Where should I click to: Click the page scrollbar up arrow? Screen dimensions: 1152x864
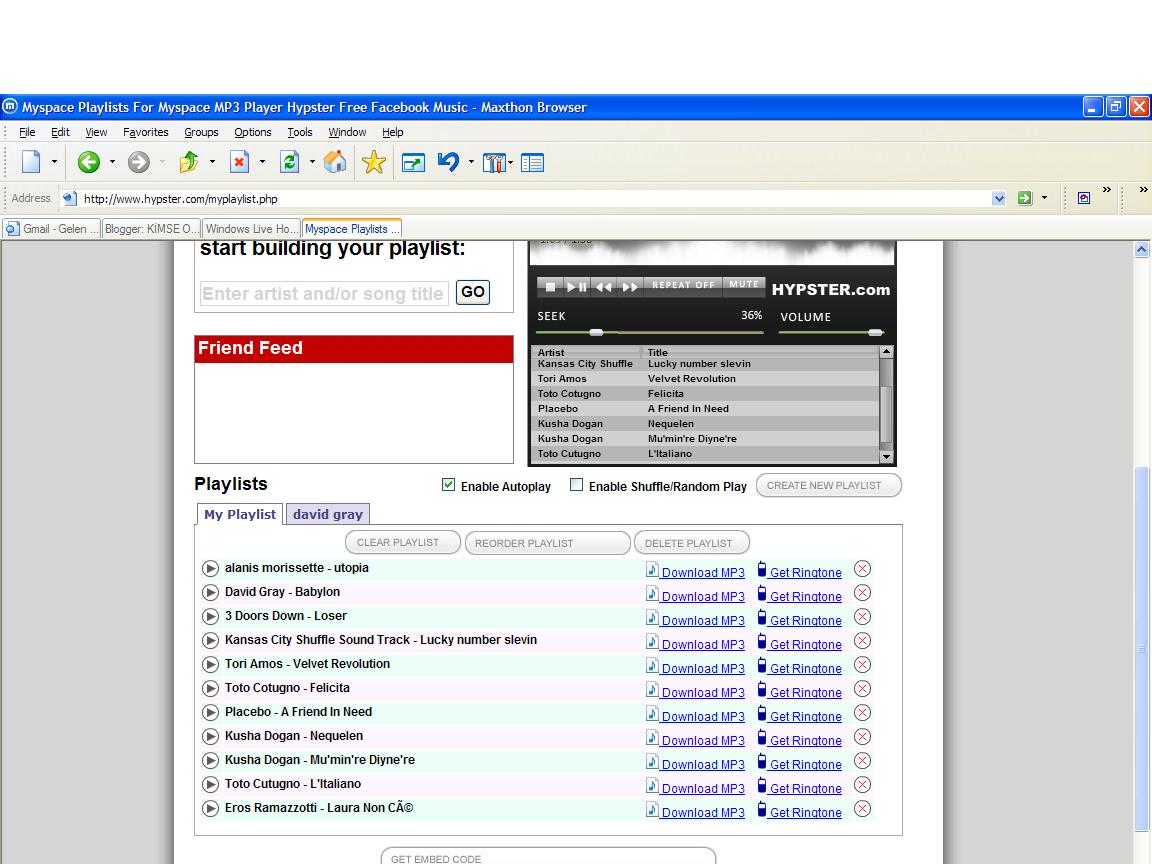point(1141,250)
